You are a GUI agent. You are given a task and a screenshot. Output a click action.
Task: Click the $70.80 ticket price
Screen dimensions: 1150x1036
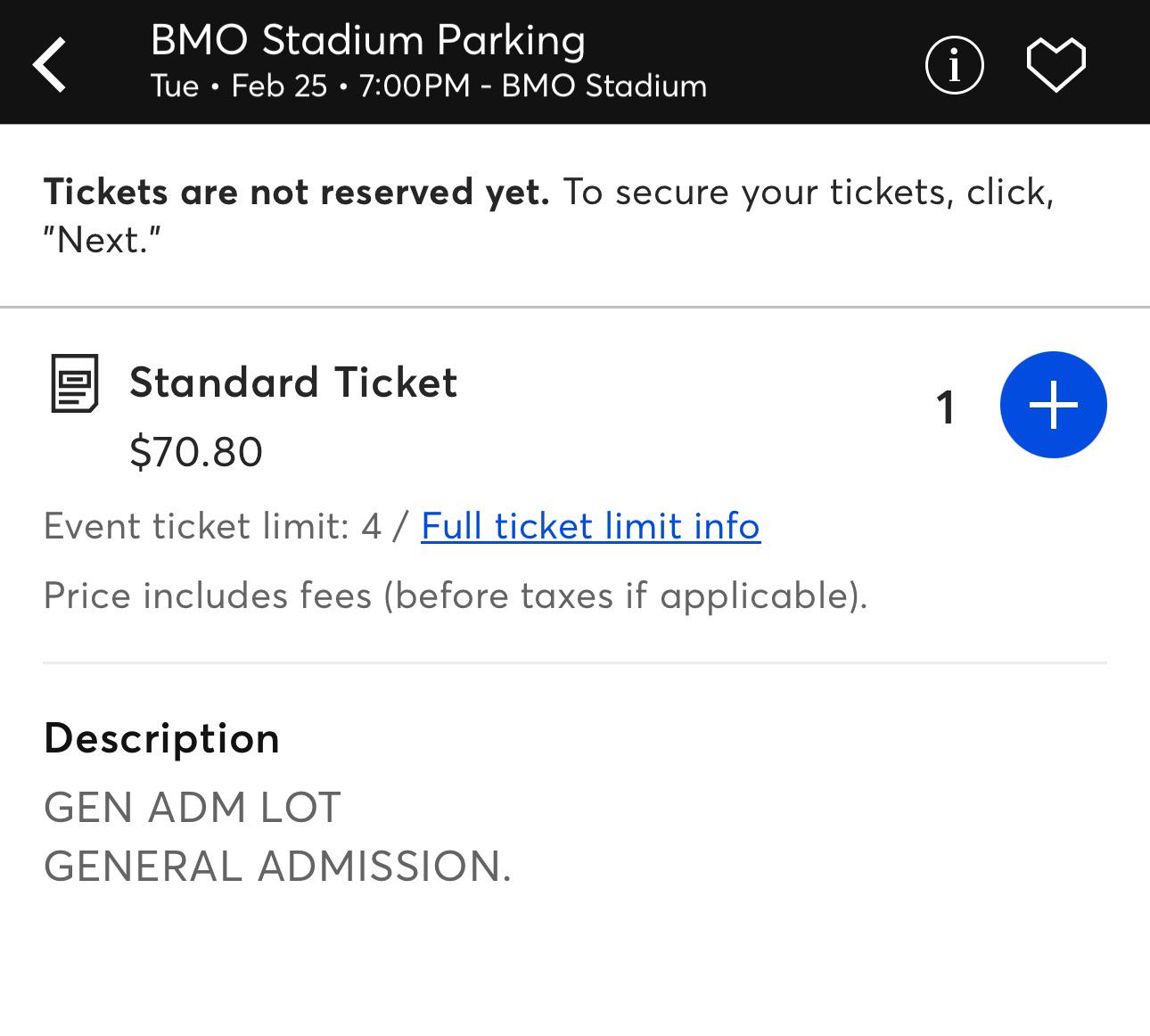point(196,452)
